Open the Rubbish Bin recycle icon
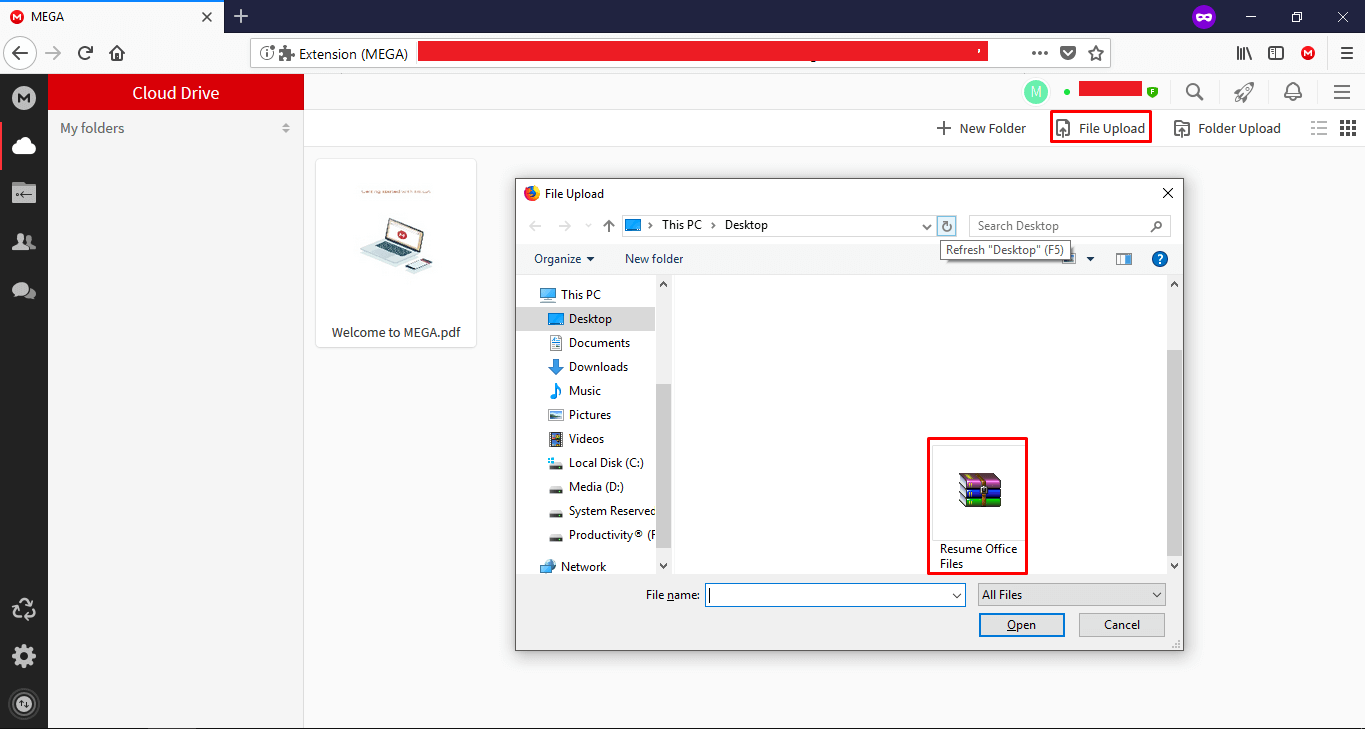The width and height of the screenshot is (1365, 729). (x=24, y=609)
